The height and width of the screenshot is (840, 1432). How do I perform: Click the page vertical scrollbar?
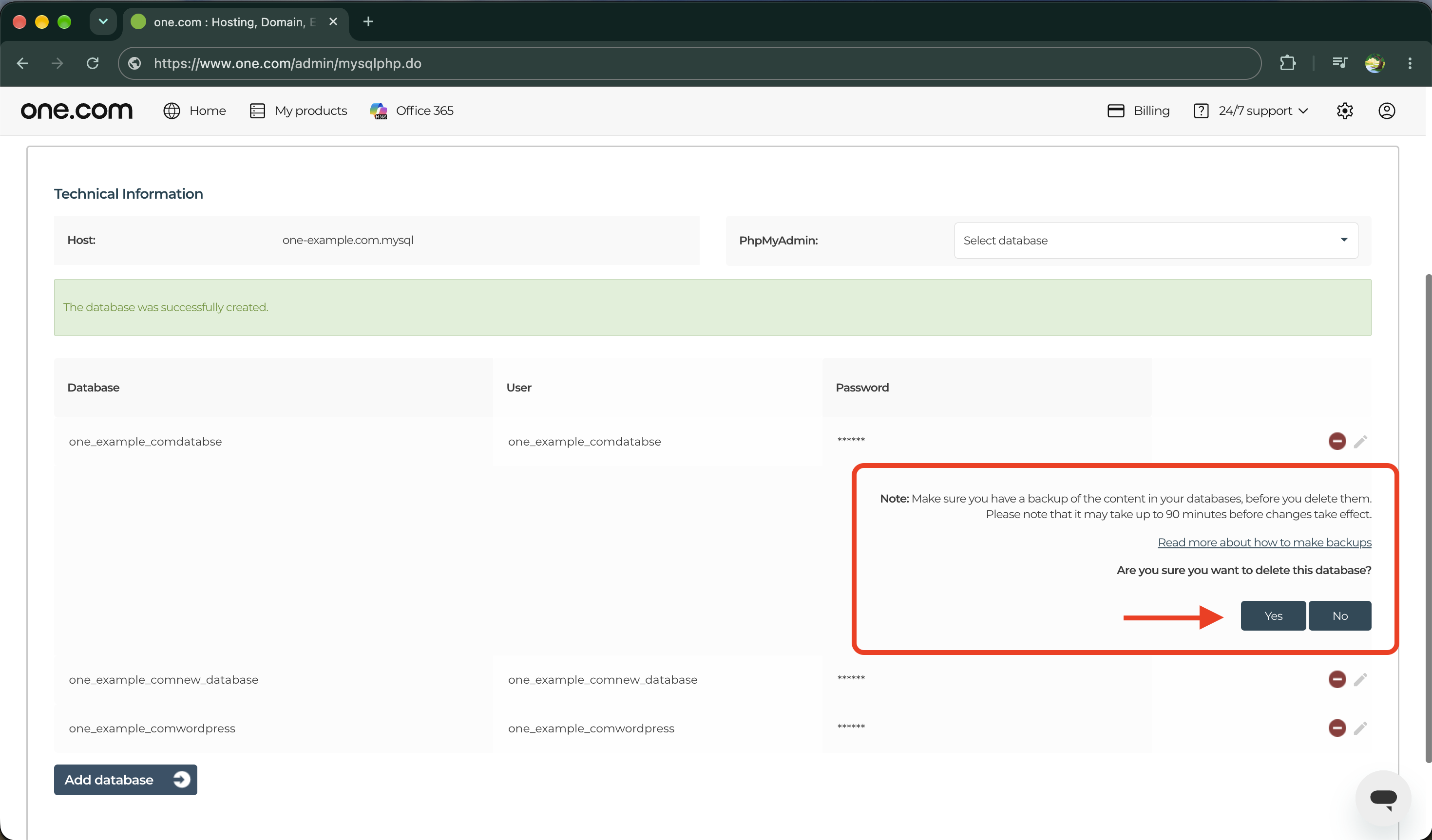1428,518
